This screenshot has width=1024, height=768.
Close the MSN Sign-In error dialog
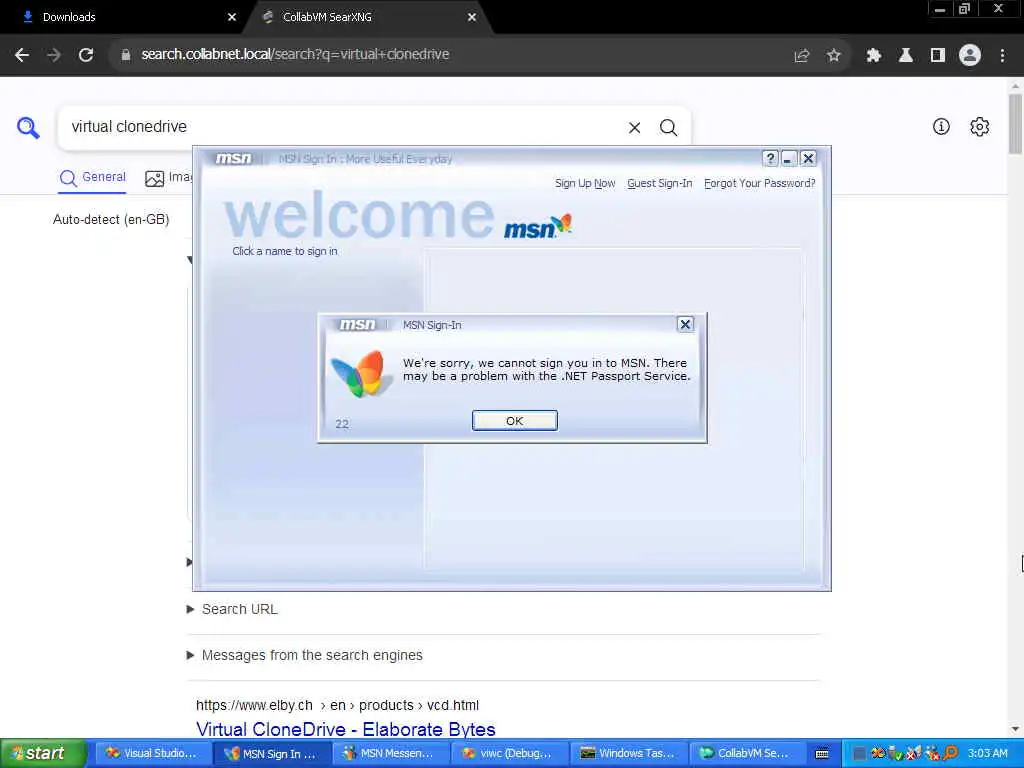pos(685,324)
